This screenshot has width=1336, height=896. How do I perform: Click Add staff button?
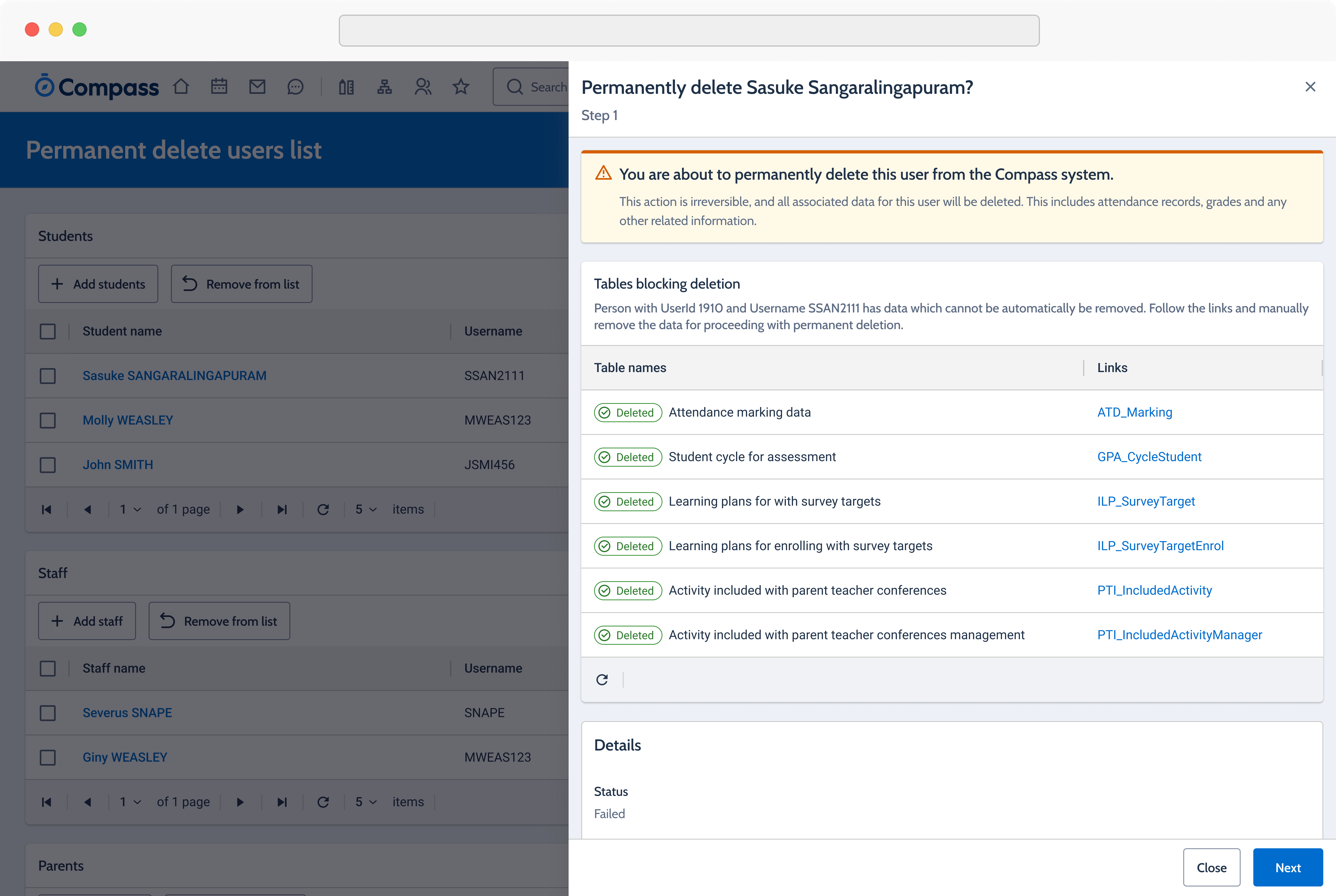(87, 621)
